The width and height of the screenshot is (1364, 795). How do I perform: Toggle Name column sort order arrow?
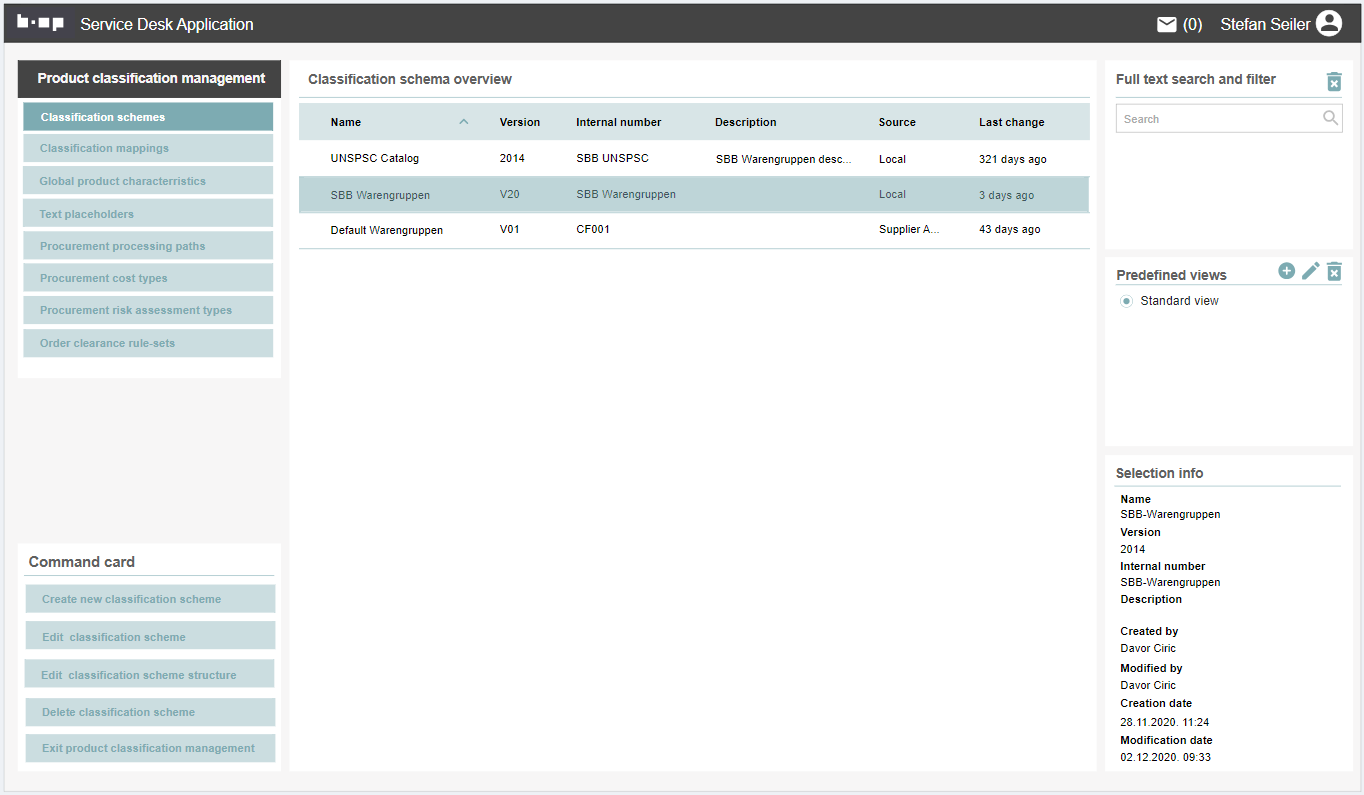463,122
